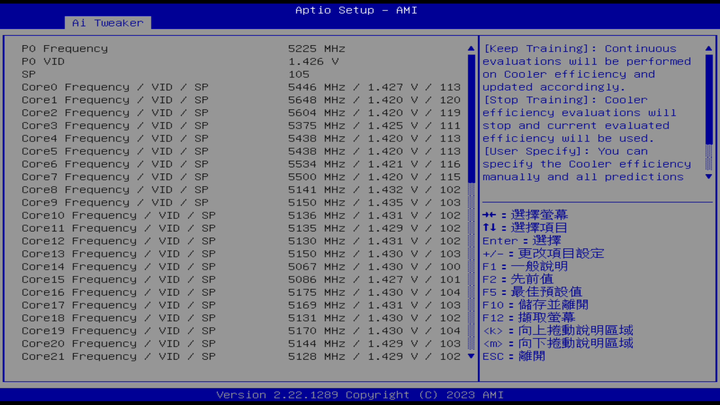This screenshot has height=405, width=720.
Task: Select Core1 Frequency / VID / SP row
Action: pyautogui.click(x=241, y=100)
